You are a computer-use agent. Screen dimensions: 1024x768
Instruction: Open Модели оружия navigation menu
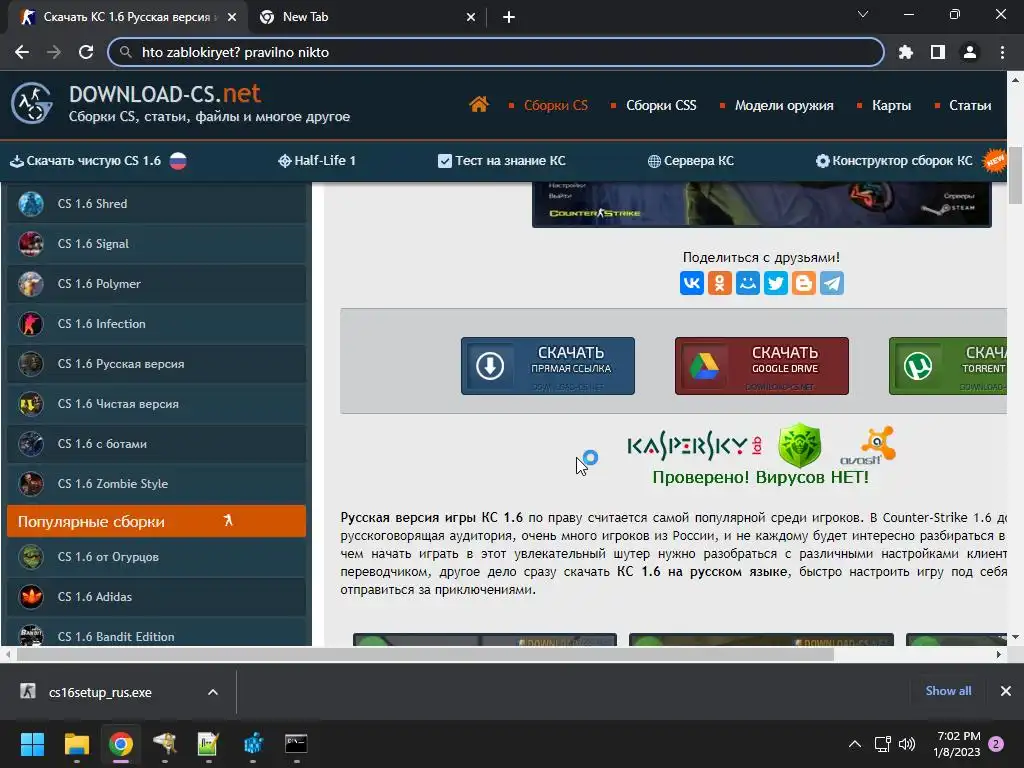pos(784,105)
